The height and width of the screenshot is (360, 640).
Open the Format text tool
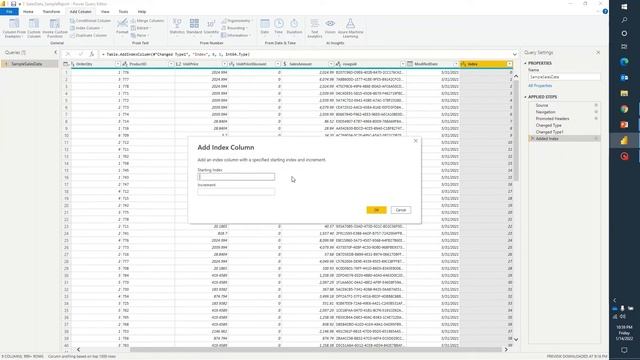click(122, 26)
